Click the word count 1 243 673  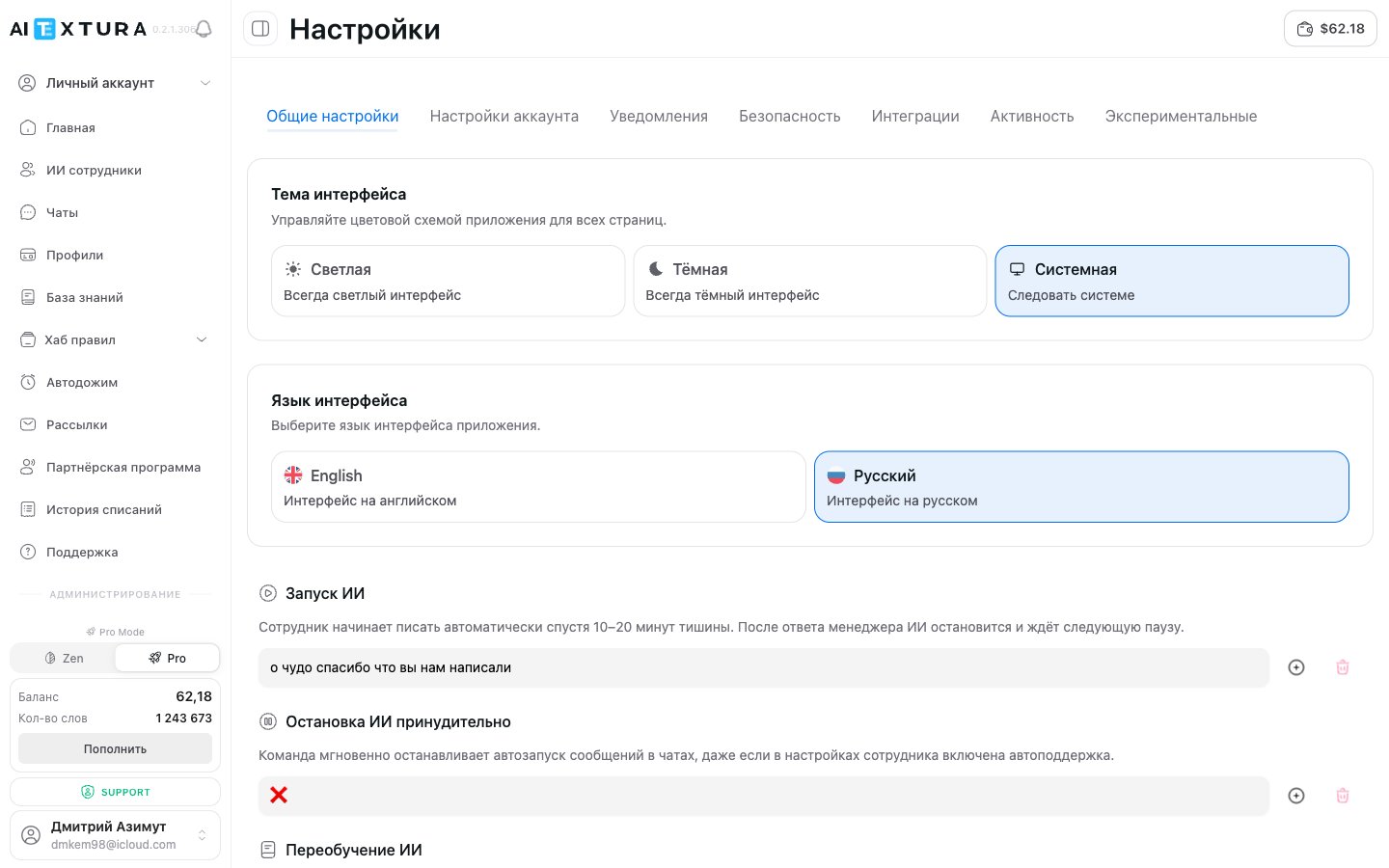183,718
